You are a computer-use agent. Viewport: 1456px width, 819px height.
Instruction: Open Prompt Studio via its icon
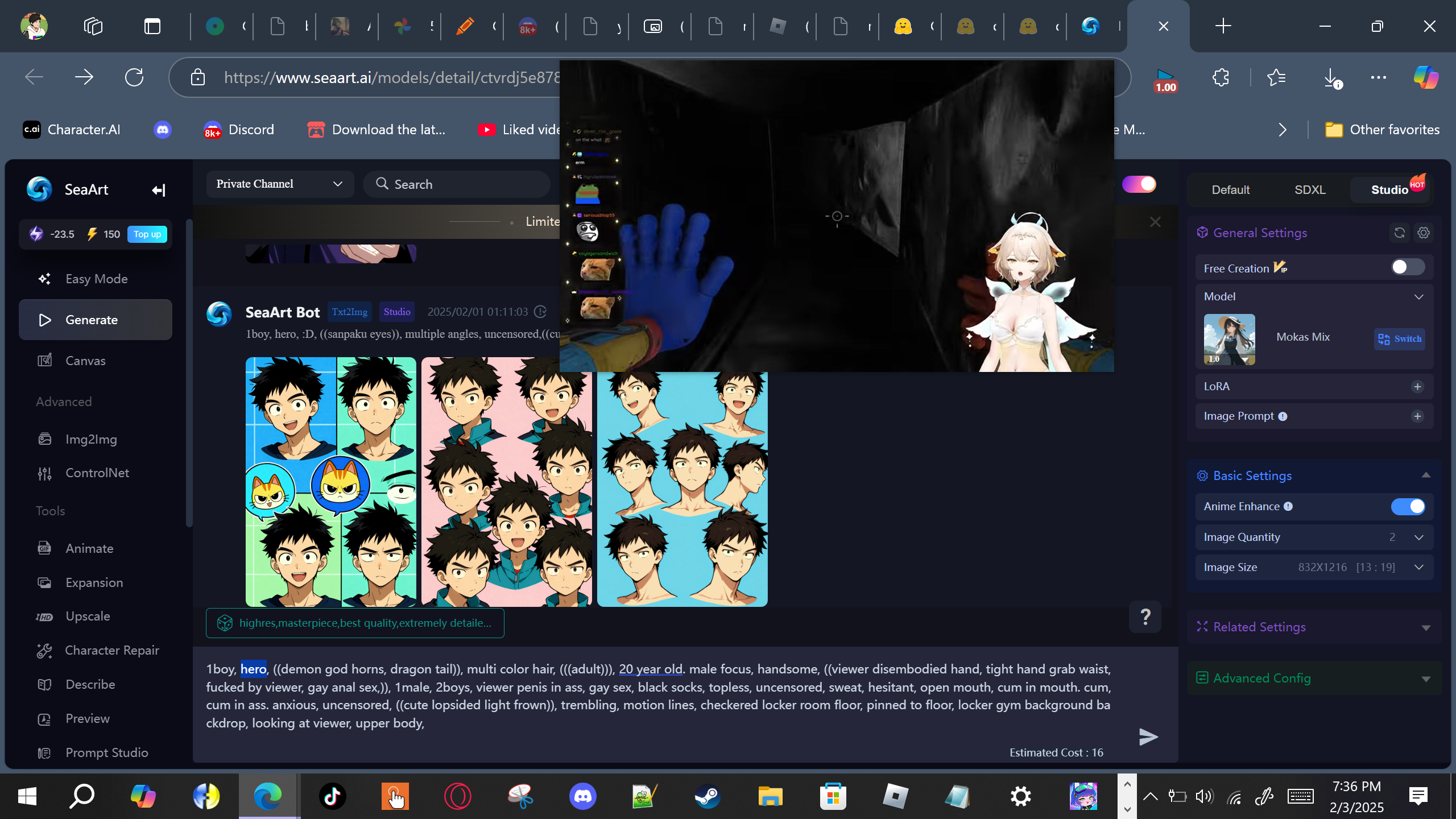(x=44, y=753)
